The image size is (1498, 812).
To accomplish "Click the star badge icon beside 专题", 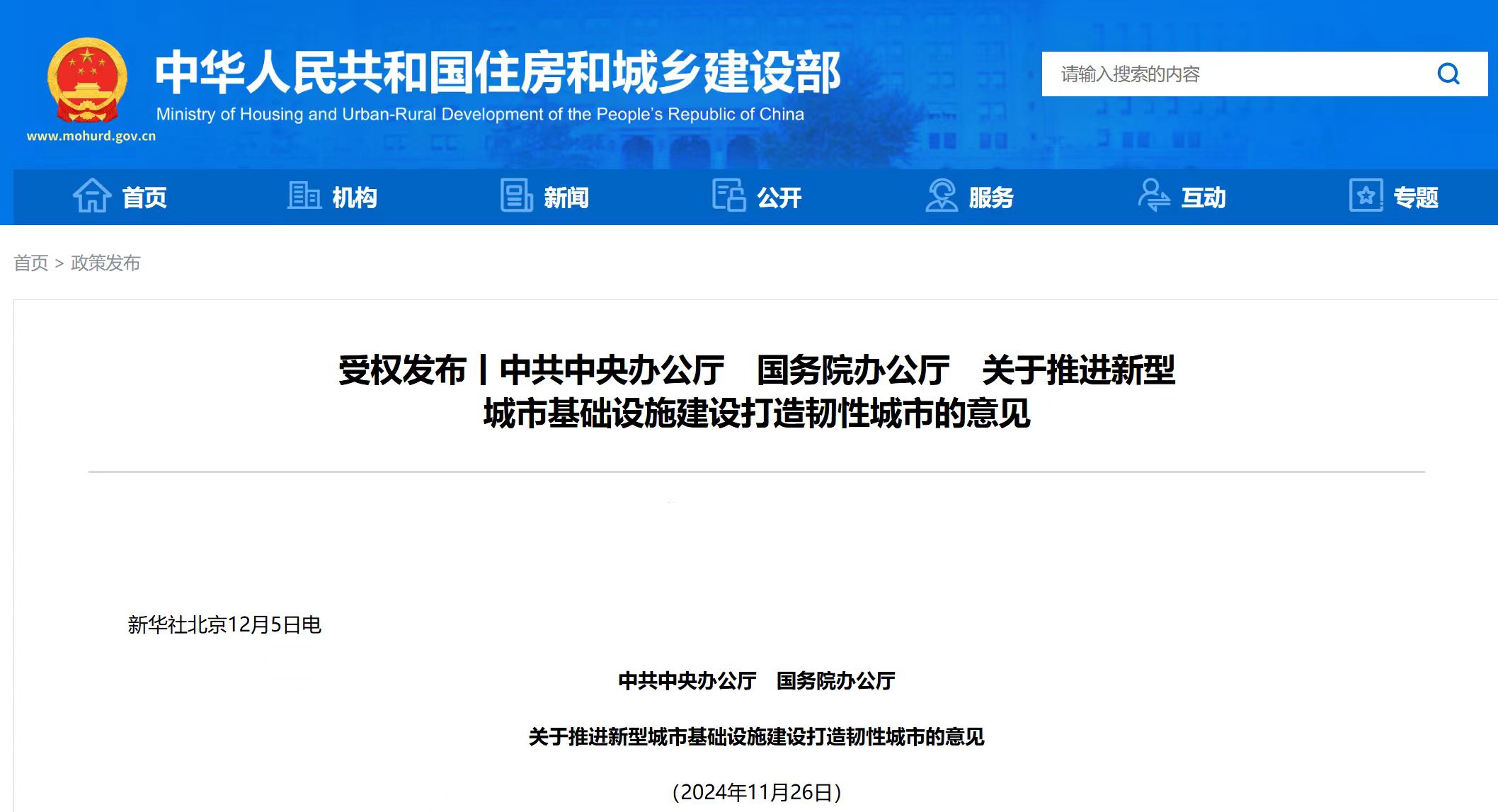I will (x=1366, y=195).
